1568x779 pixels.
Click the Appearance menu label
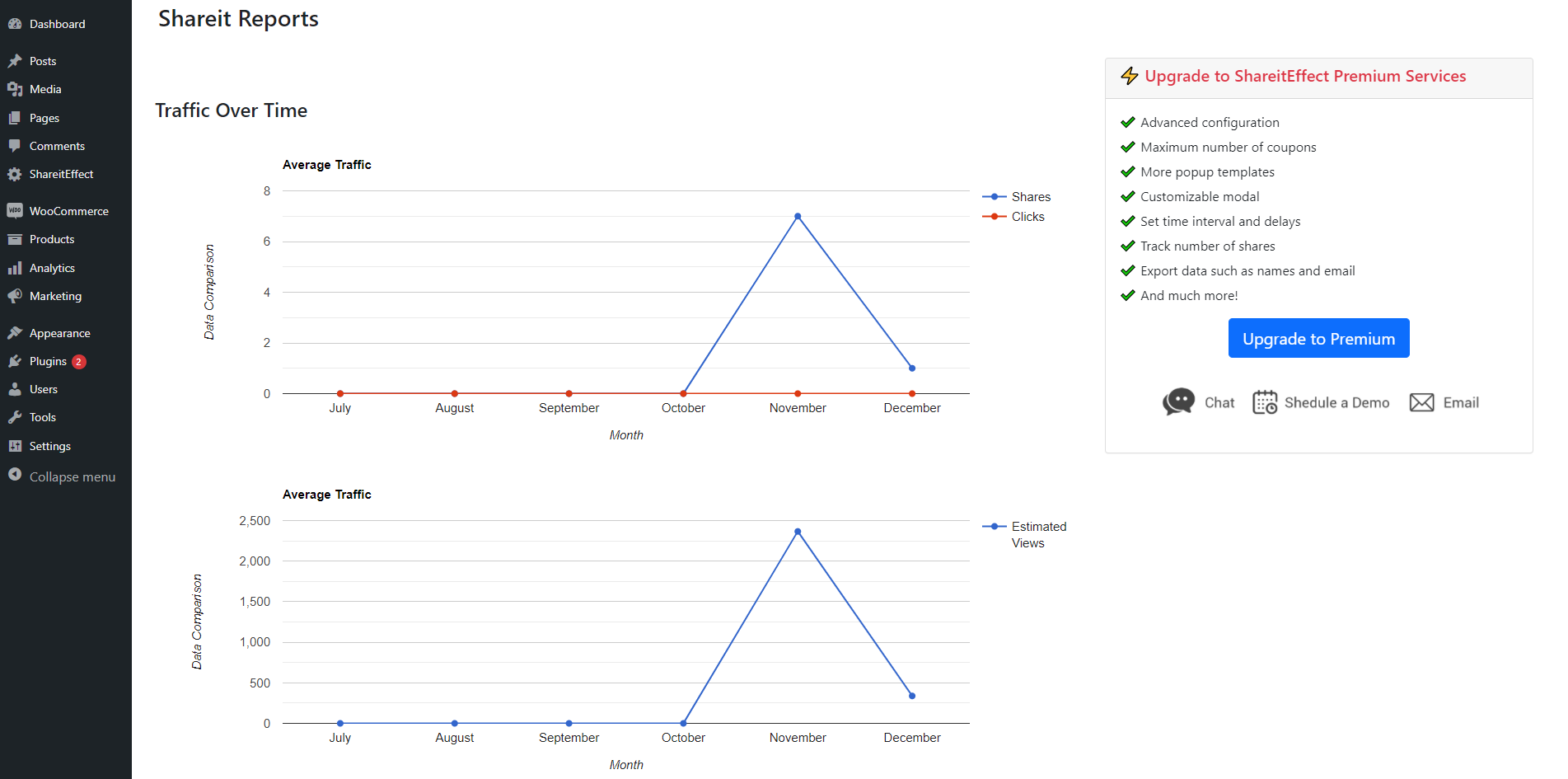point(60,333)
